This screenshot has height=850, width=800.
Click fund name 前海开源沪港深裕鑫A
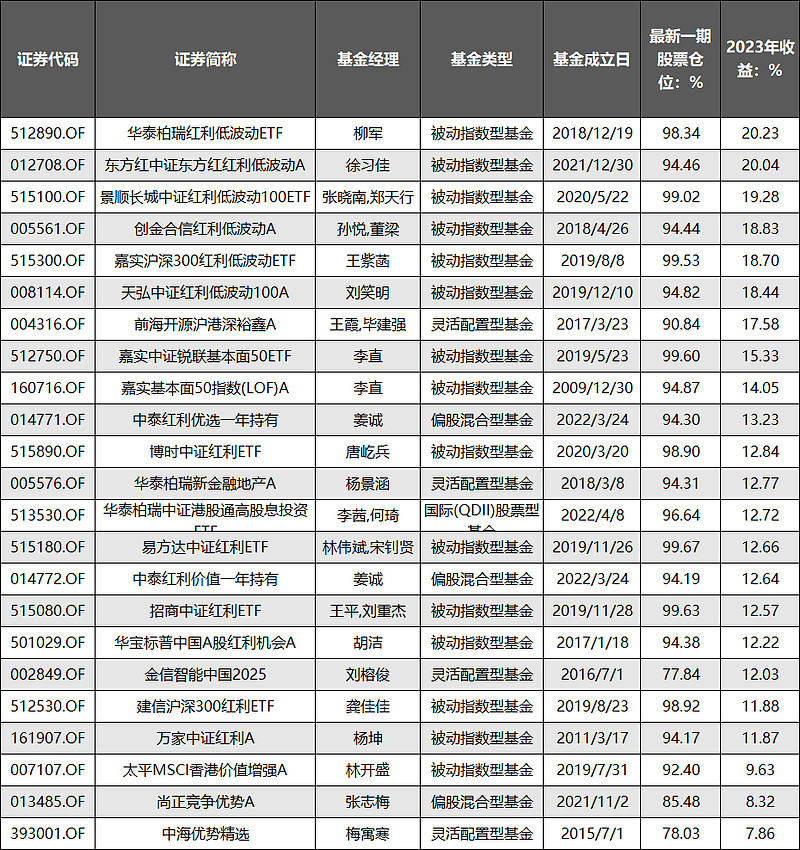click(x=205, y=325)
